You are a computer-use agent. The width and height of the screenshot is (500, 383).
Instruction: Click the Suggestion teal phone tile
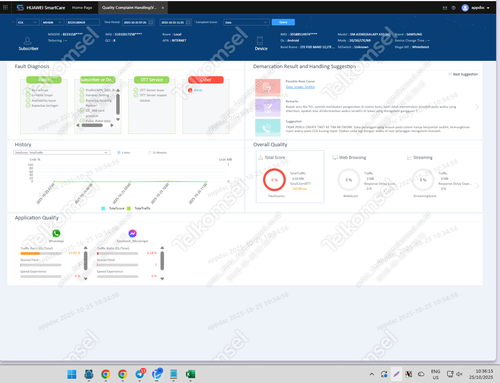(268, 128)
